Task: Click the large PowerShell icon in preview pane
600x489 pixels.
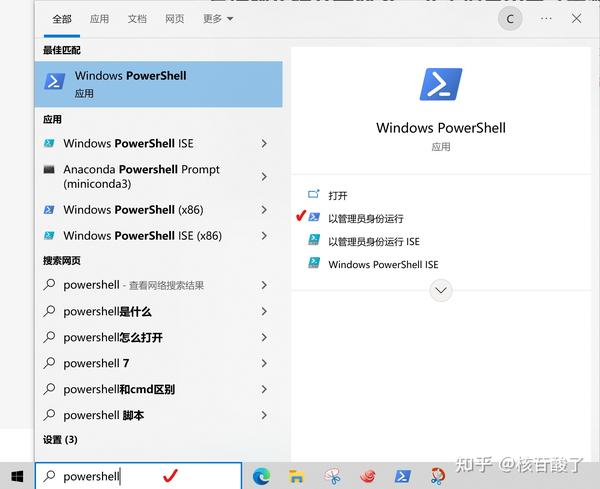Action: [x=441, y=84]
